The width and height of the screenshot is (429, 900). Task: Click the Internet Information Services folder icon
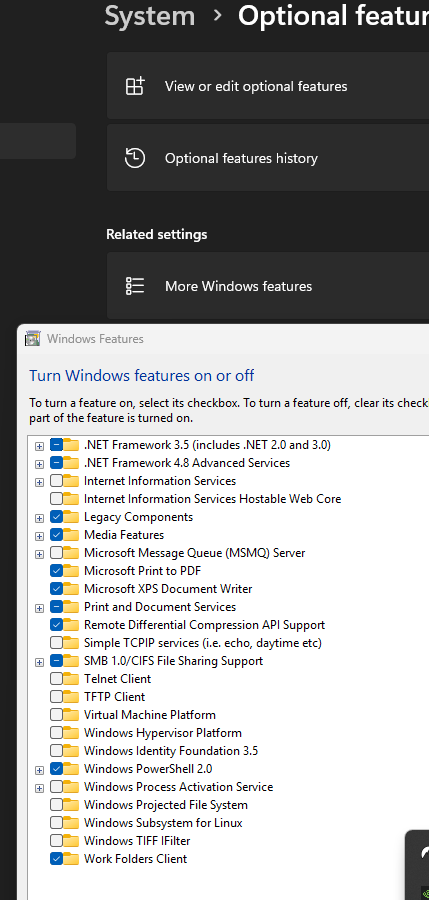[71, 481]
